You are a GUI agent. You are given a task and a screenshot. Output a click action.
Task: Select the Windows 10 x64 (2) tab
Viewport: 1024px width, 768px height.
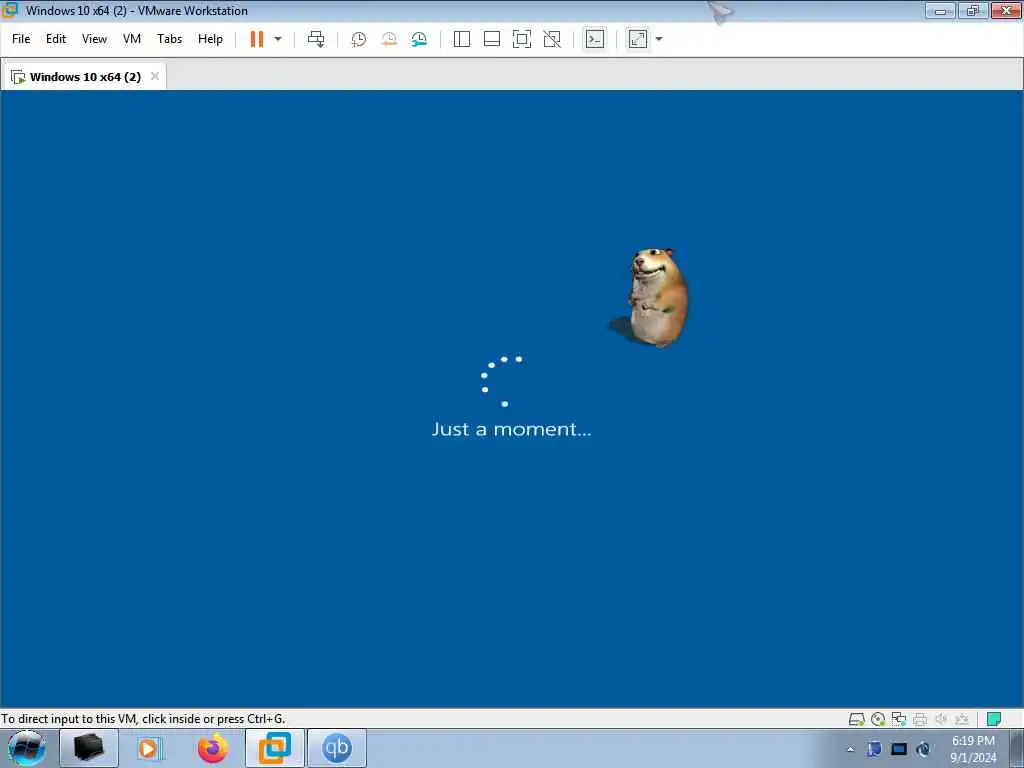pyautogui.click(x=84, y=76)
